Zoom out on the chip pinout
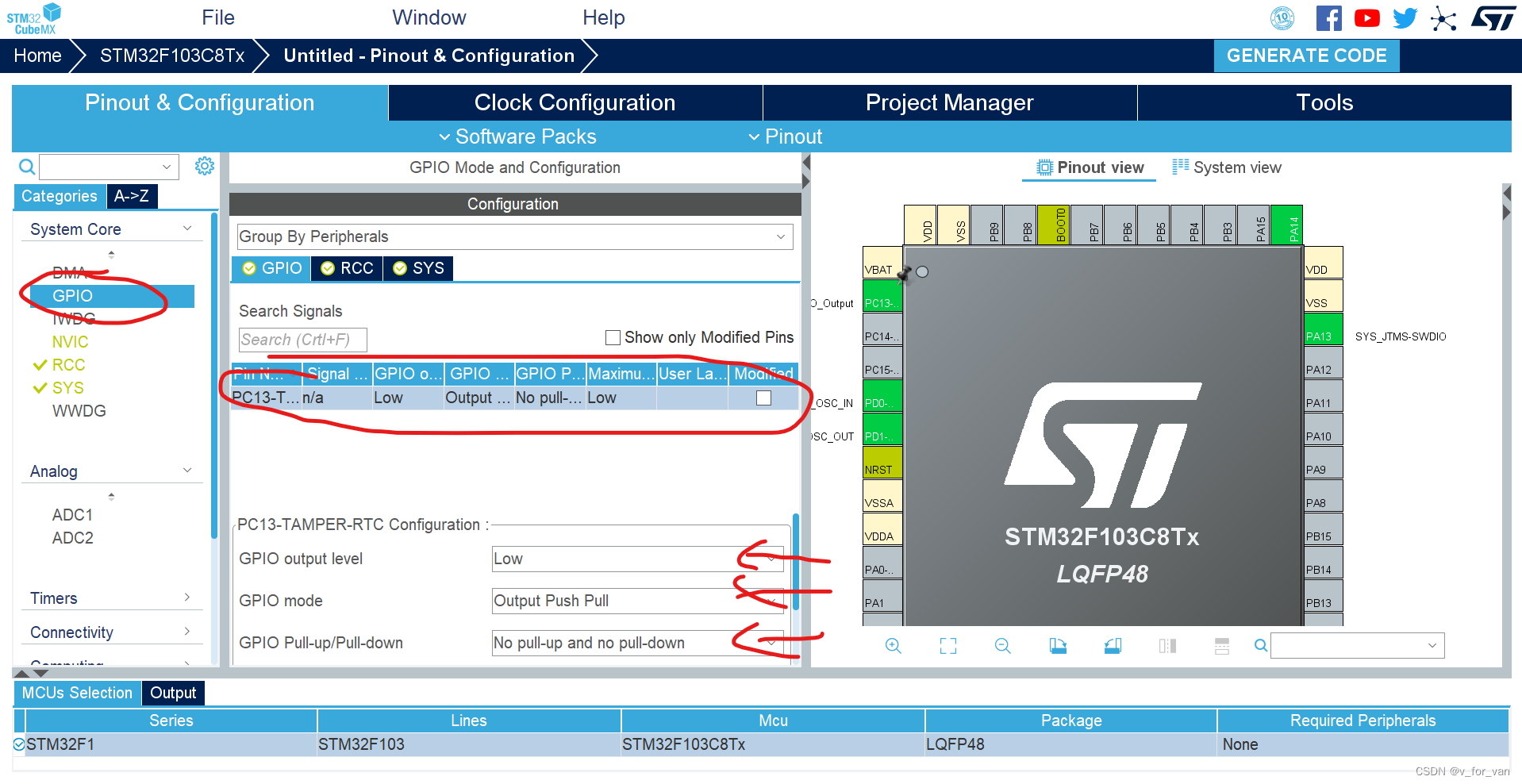The width and height of the screenshot is (1522, 784). [x=1003, y=646]
